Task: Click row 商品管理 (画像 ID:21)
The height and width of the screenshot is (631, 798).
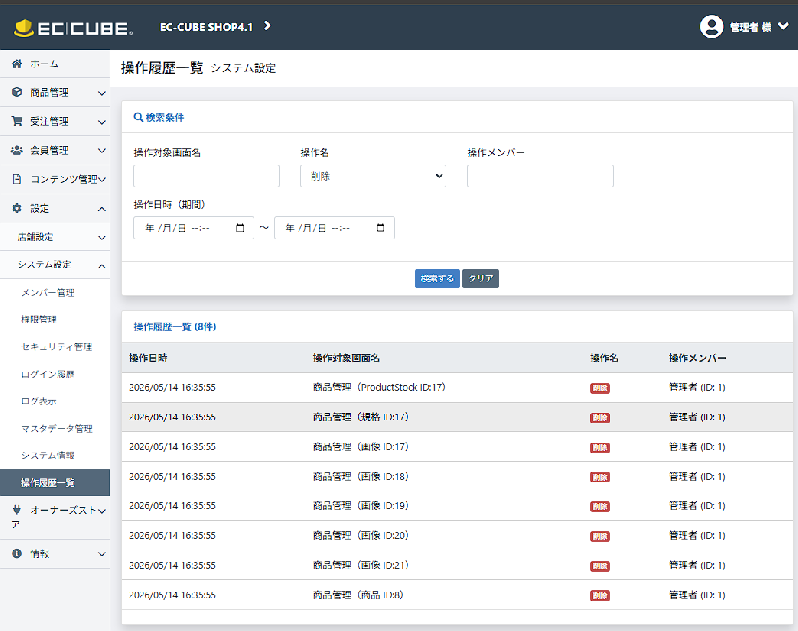Action: click(457, 565)
